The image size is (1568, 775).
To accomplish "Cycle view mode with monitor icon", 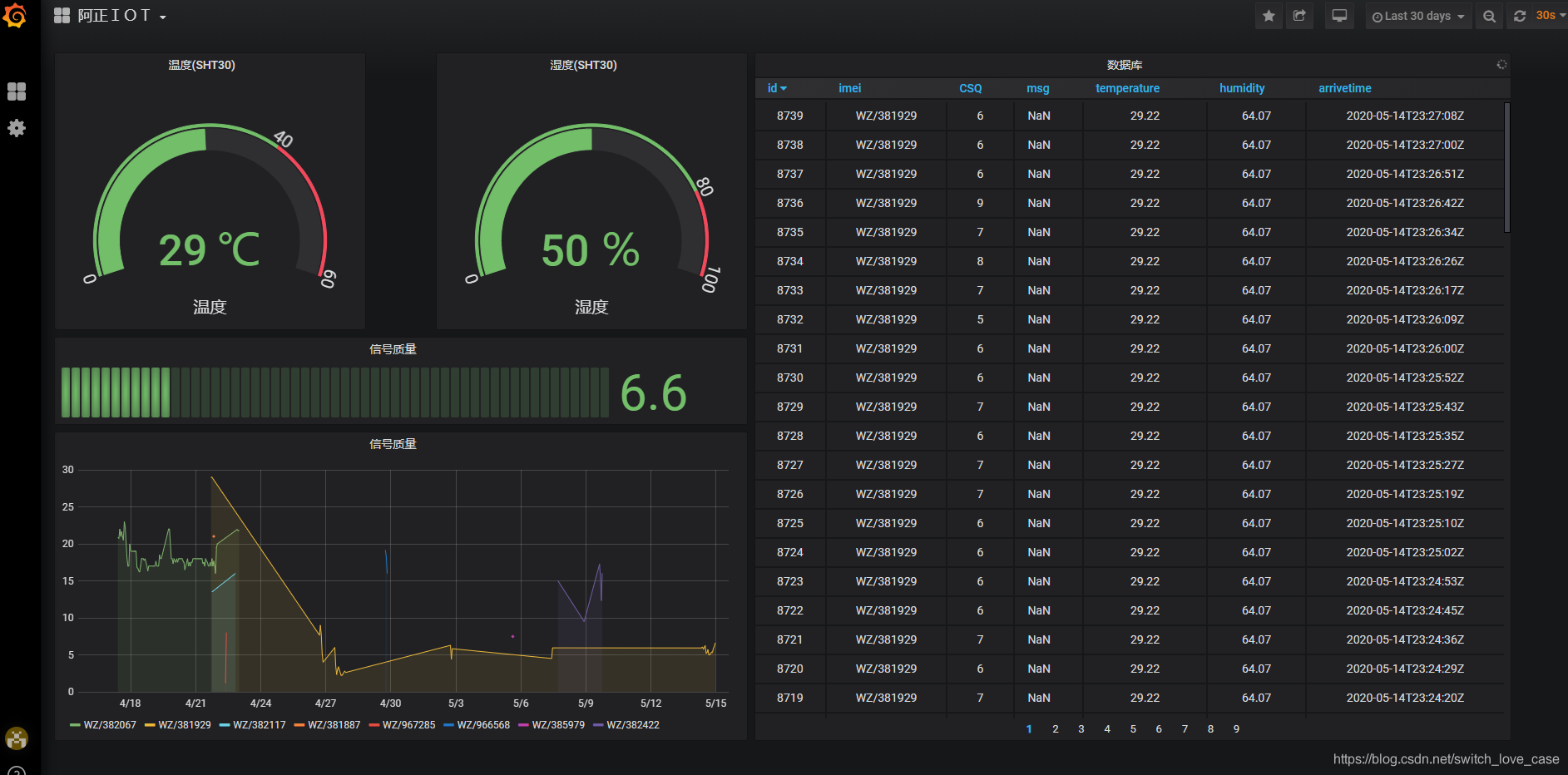I will (1339, 16).
